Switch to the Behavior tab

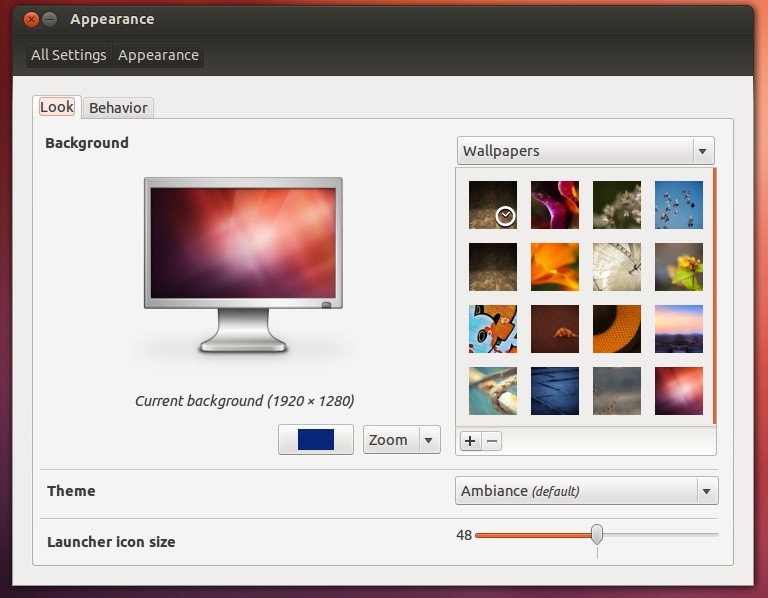coord(118,108)
